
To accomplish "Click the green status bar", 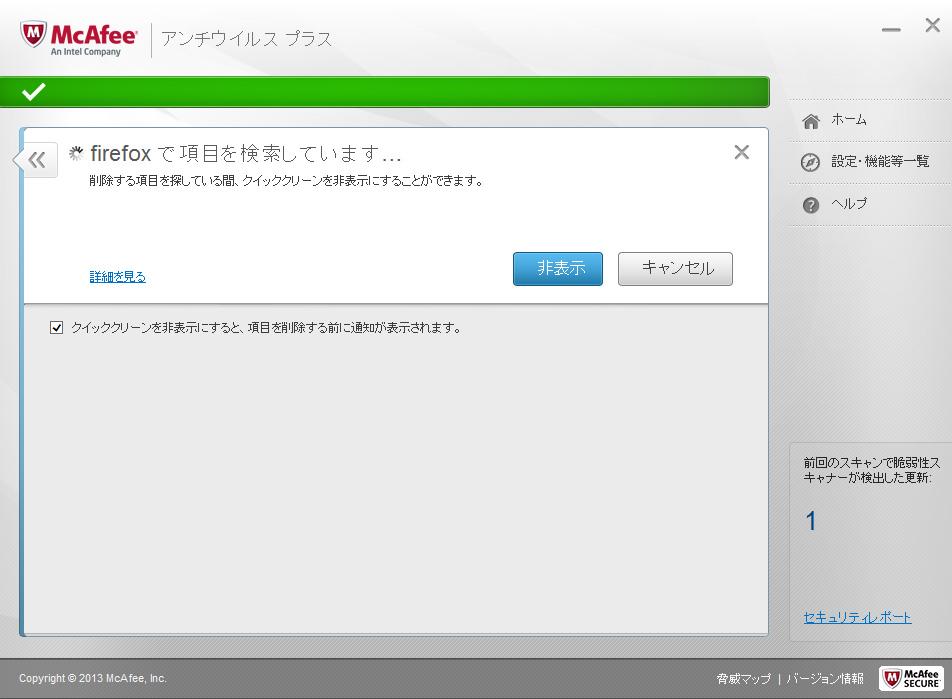I will pyautogui.click(x=385, y=92).
